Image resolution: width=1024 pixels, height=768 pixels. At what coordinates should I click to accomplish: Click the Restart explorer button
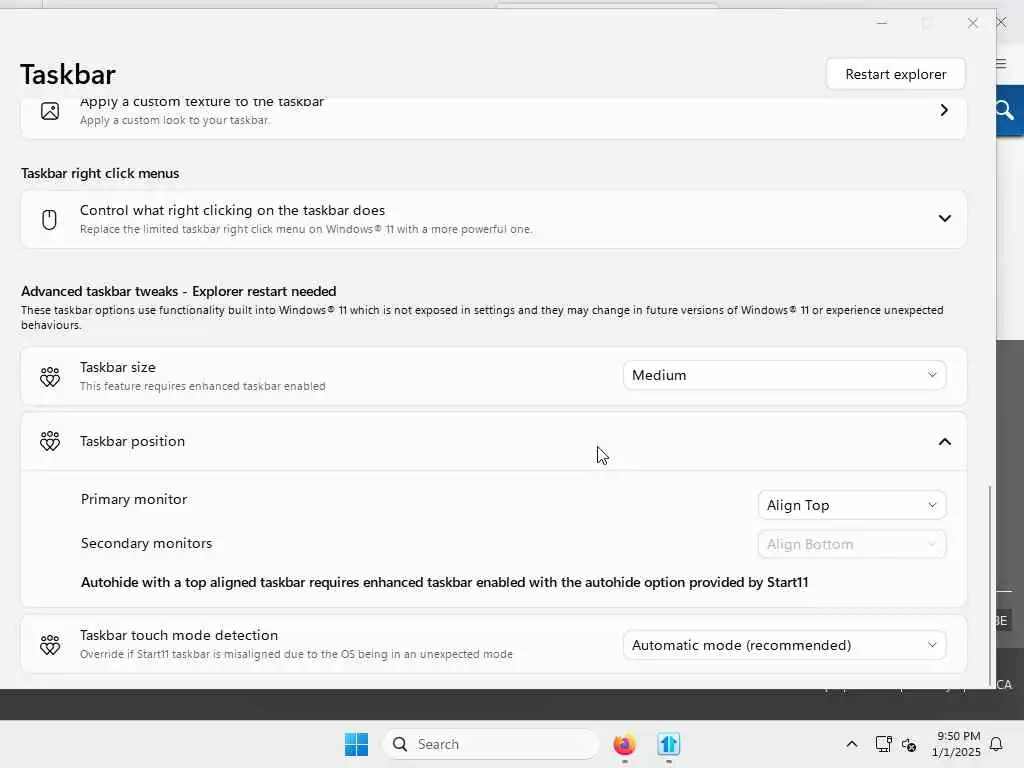tap(895, 74)
